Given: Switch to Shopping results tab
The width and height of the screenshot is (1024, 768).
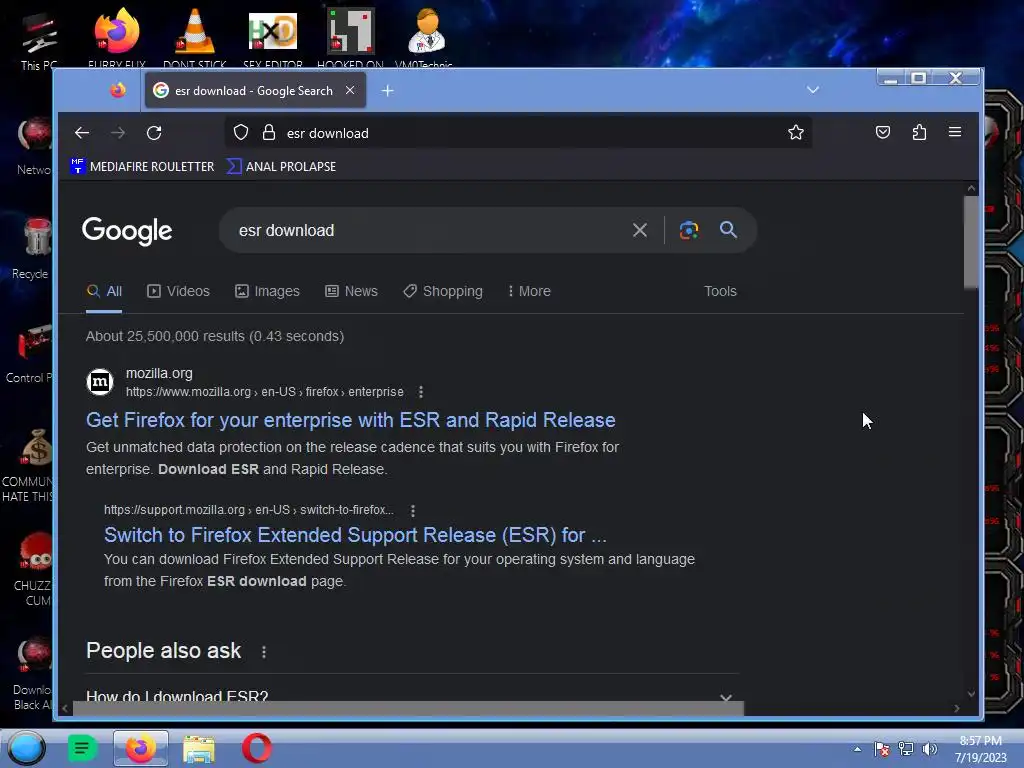Looking at the screenshot, I should tap(443, 291).
